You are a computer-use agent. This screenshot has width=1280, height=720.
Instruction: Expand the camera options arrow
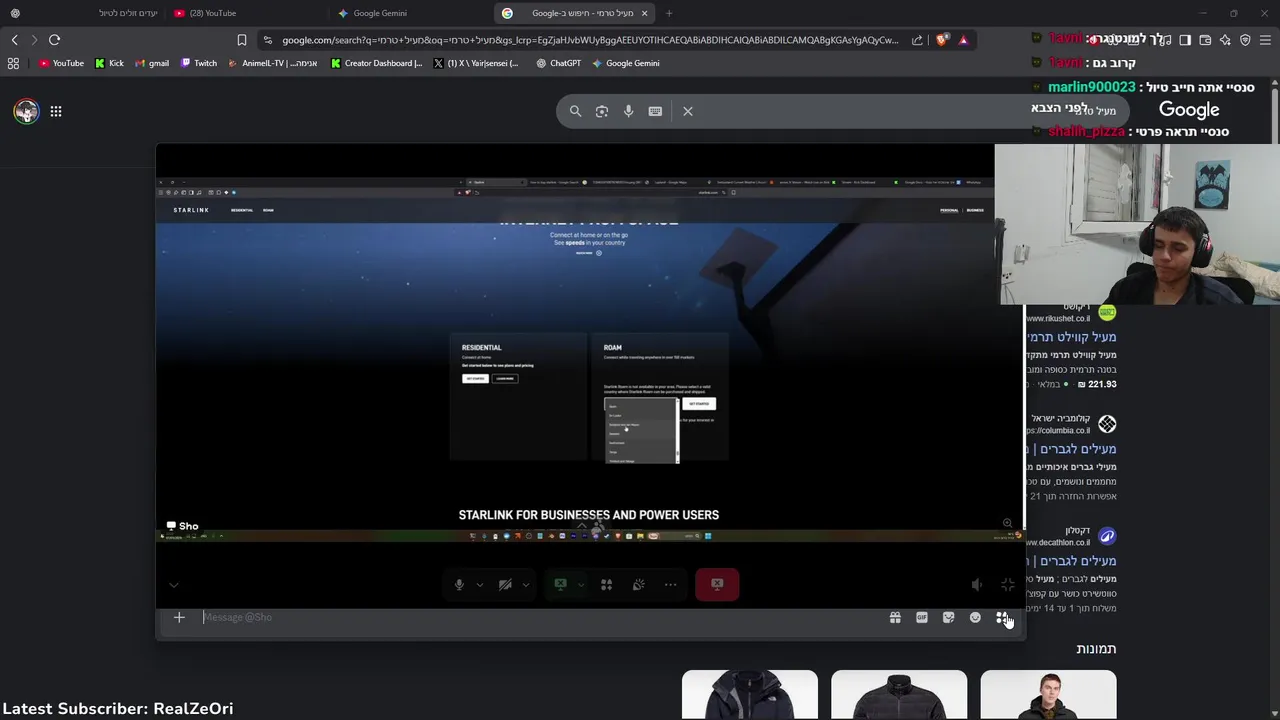click(x=526, y=585)
